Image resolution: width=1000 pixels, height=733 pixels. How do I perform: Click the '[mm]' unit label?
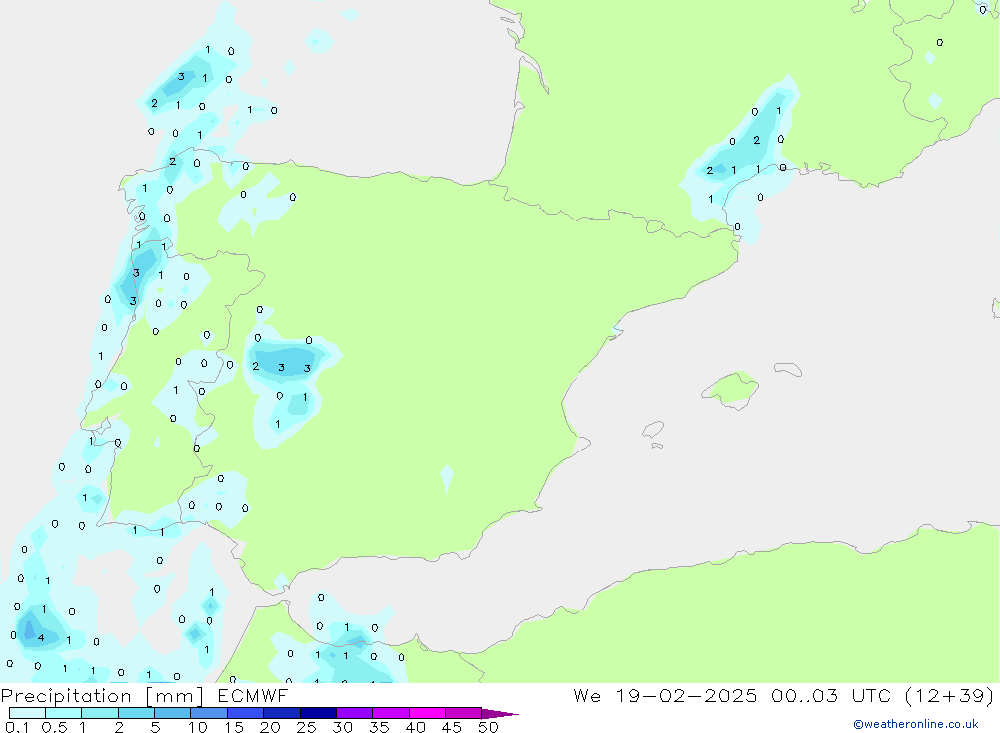tap(175, 696)
